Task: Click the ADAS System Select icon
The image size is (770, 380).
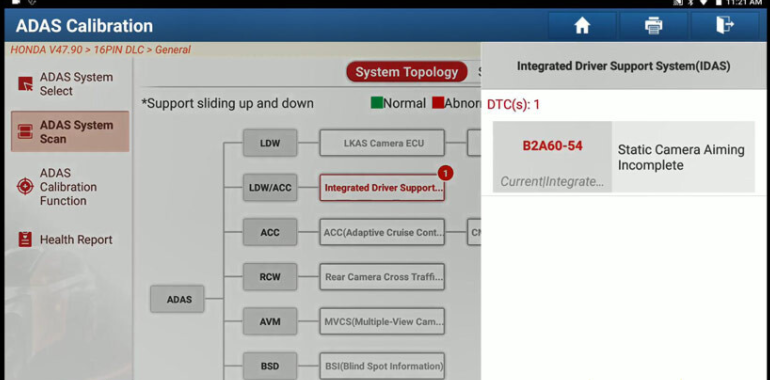Action: [x=26, y=84]
